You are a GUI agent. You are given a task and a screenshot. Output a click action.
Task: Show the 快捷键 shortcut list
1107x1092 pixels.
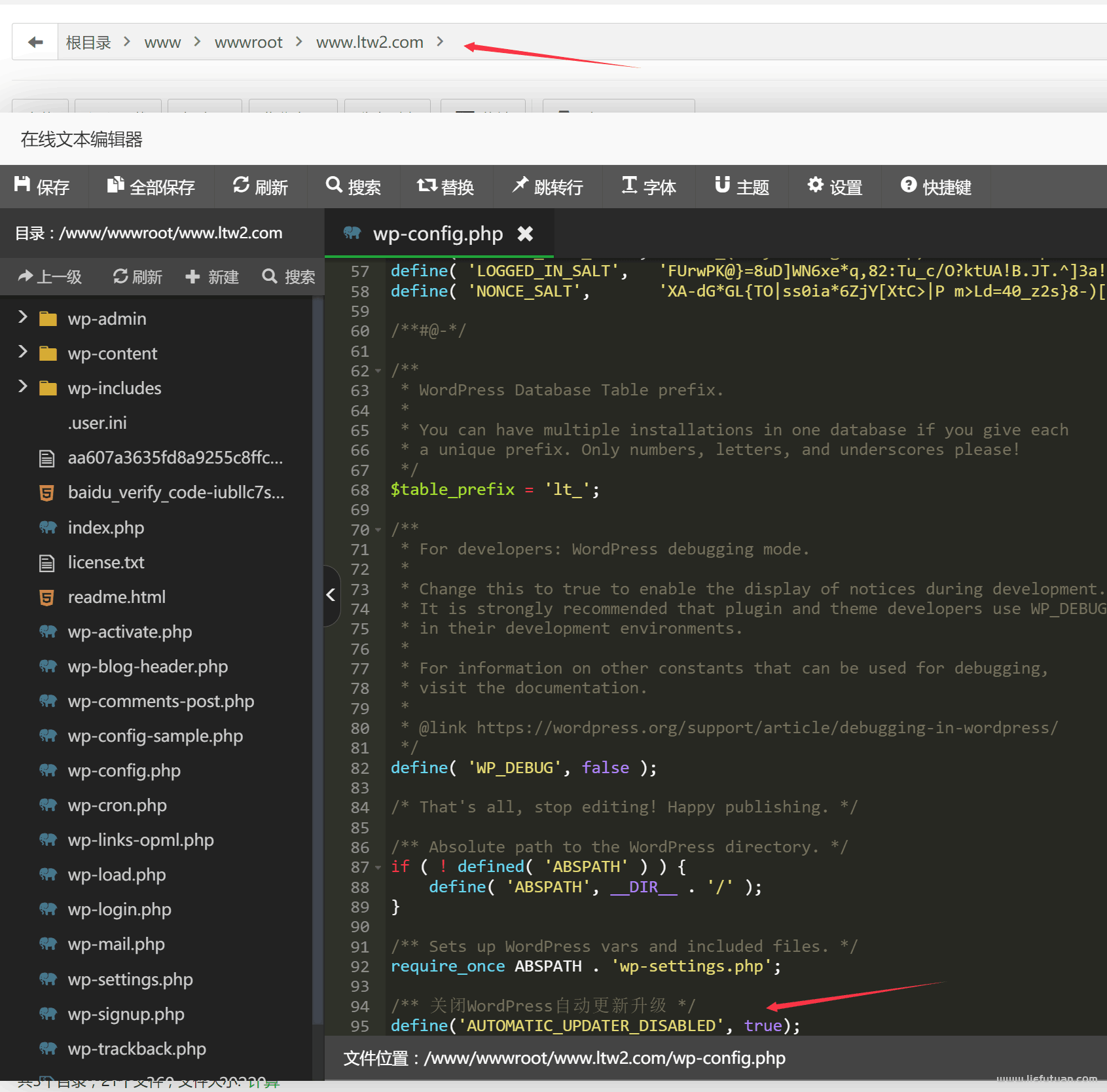point(936,187)
